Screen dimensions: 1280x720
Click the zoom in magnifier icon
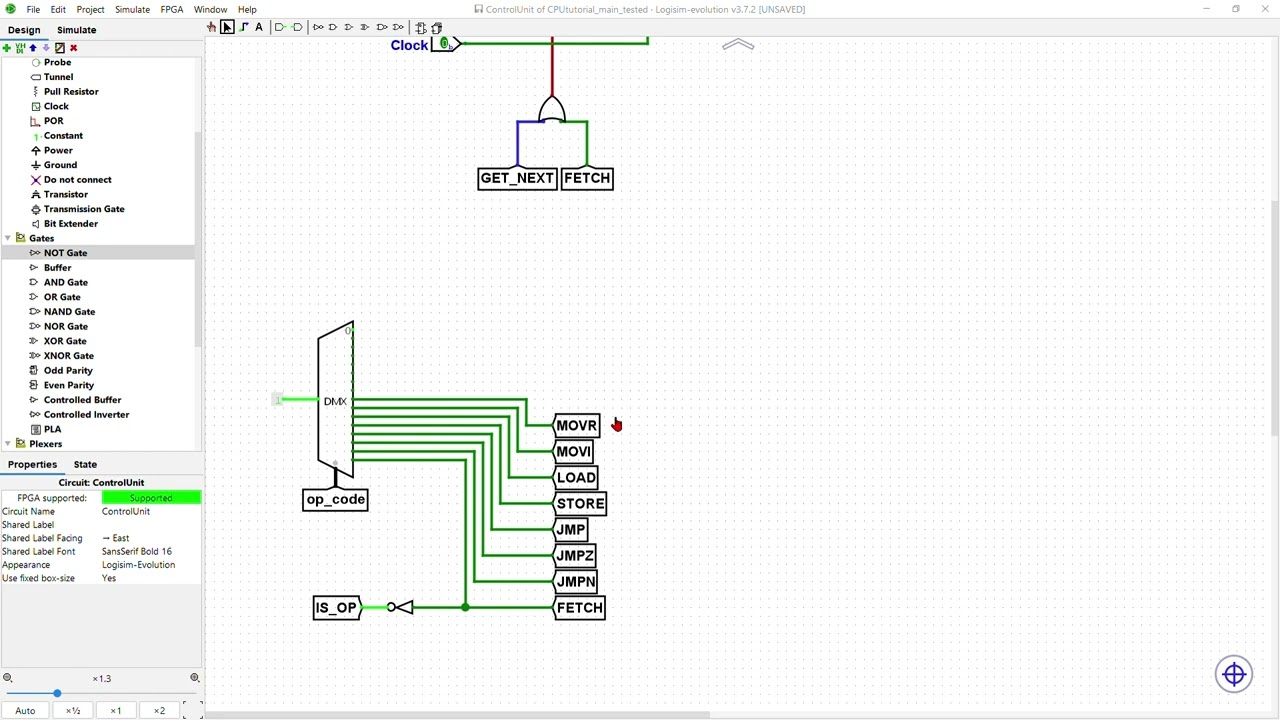click(x=194, y=678)
